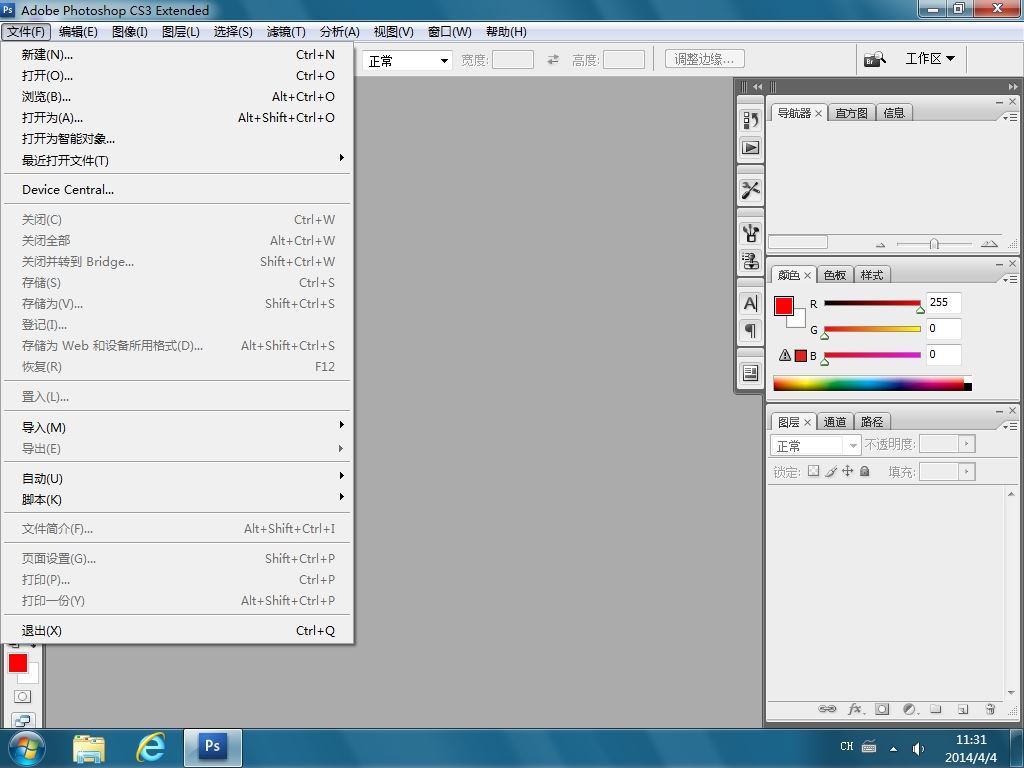Open the Clone Source stamp panel icon
The image size is (1024, 768).
(750, 261)
